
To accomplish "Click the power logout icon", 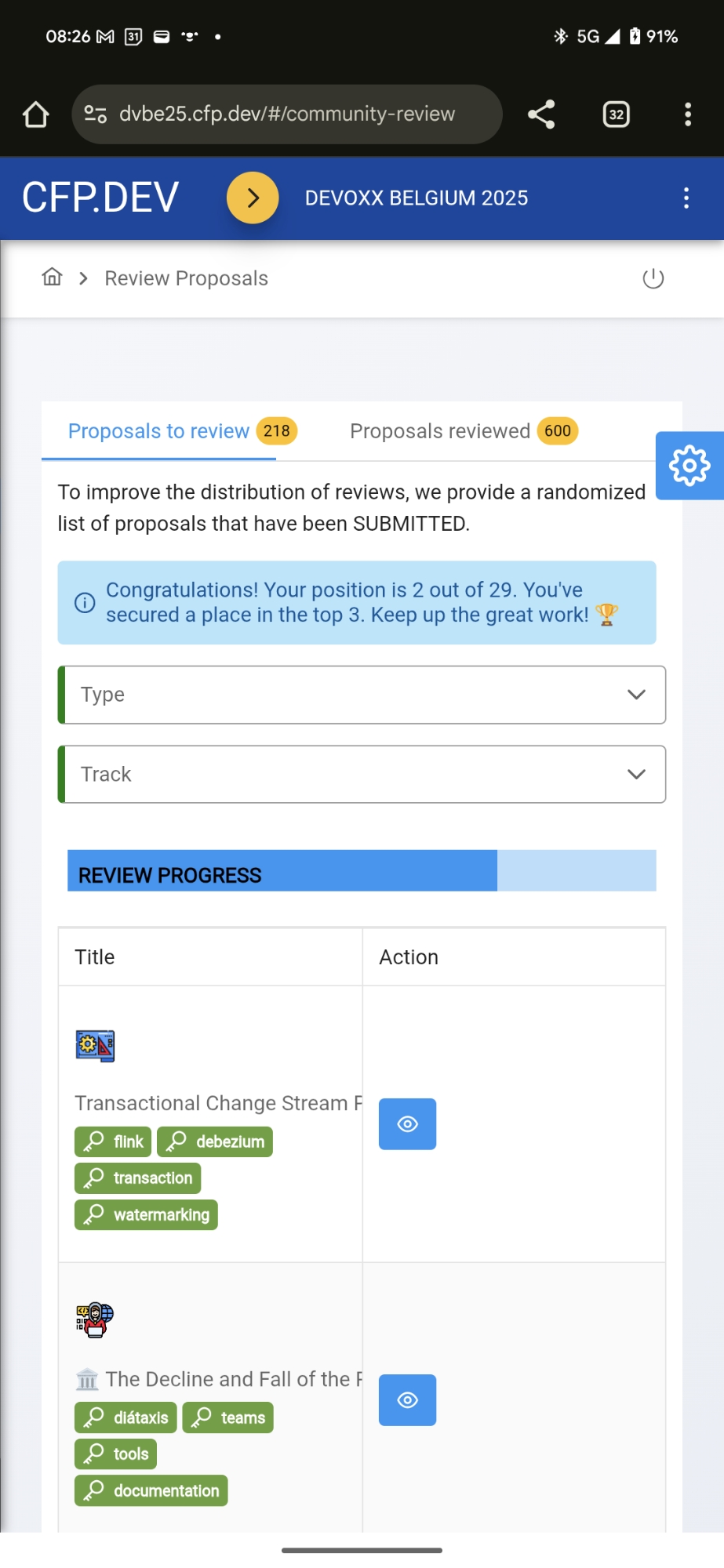I will [653, 278].
